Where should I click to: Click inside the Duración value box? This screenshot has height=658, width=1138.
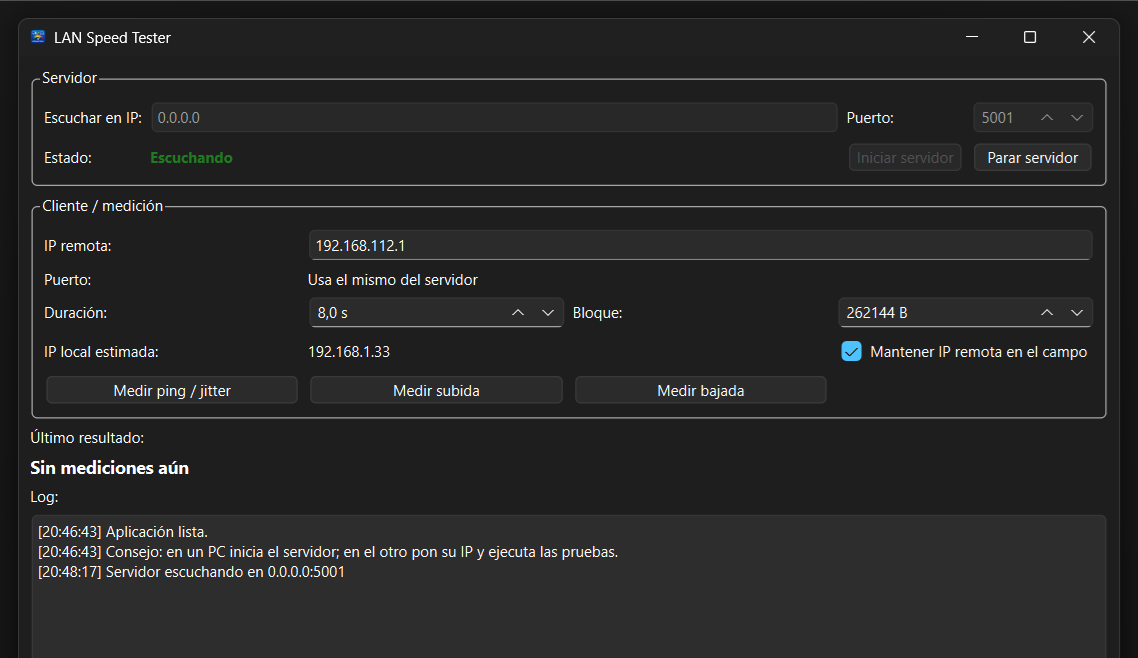[405, 313]
